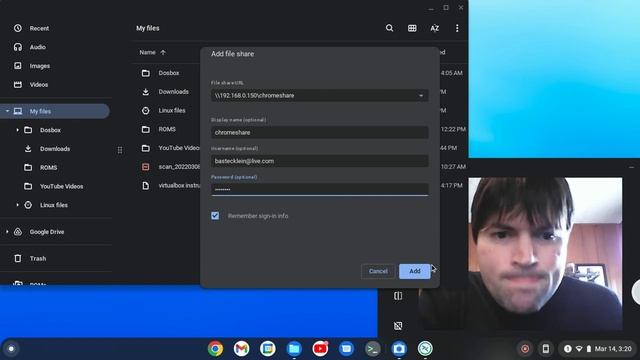This screenshot has width=640, height=360.
Task: Click the Password field
Action: point(320,189)
